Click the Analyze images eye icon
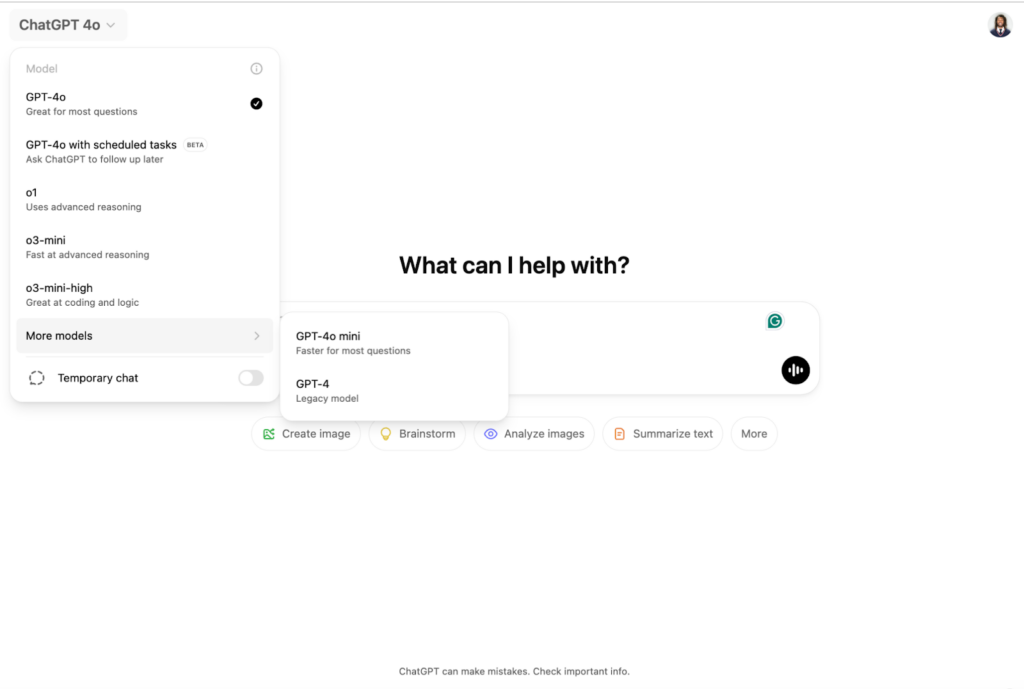 click(x=491, y=434)
